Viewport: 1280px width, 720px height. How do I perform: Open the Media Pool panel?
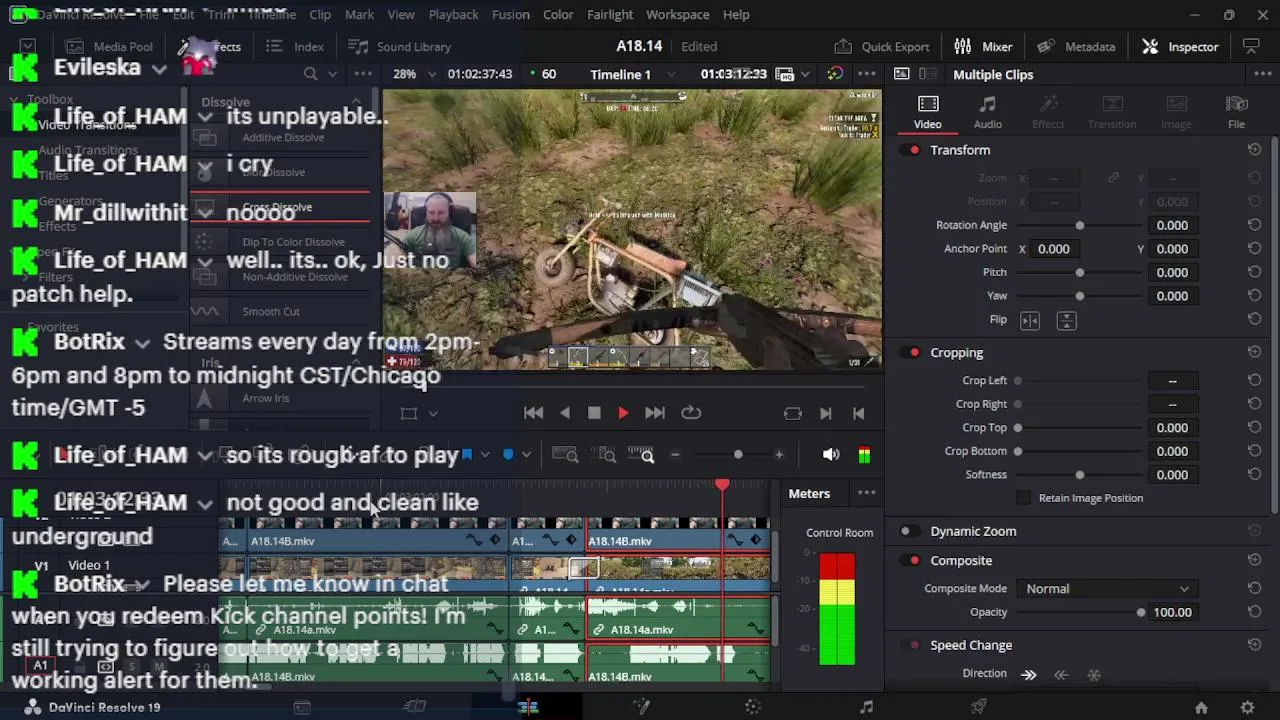(x=109, y=46)
